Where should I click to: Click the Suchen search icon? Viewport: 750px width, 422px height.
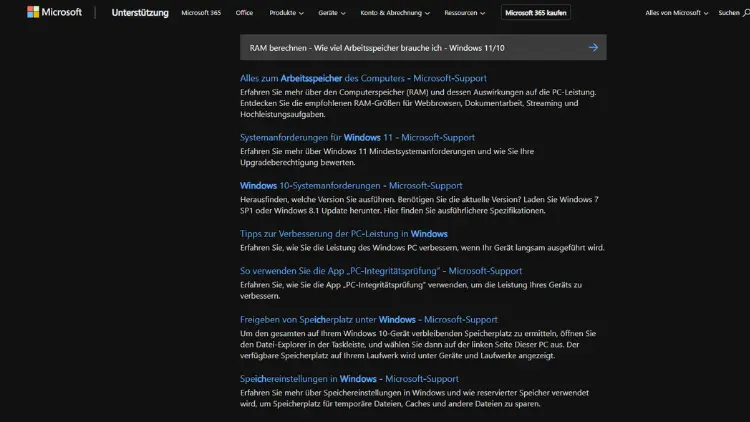745,13
